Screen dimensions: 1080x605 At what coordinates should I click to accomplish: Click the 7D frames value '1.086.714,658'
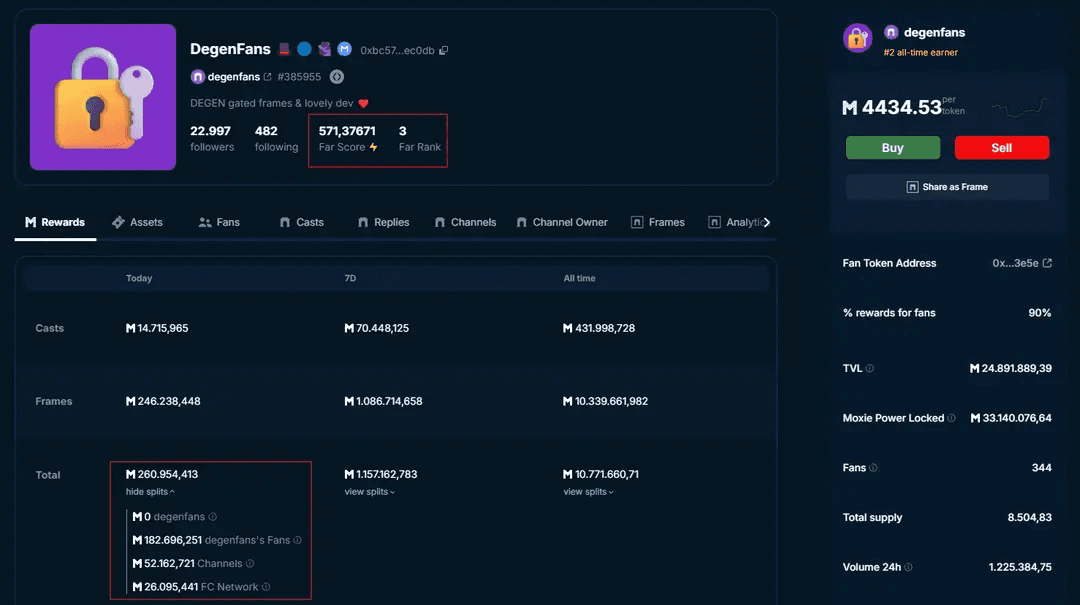tap(389, 401)
